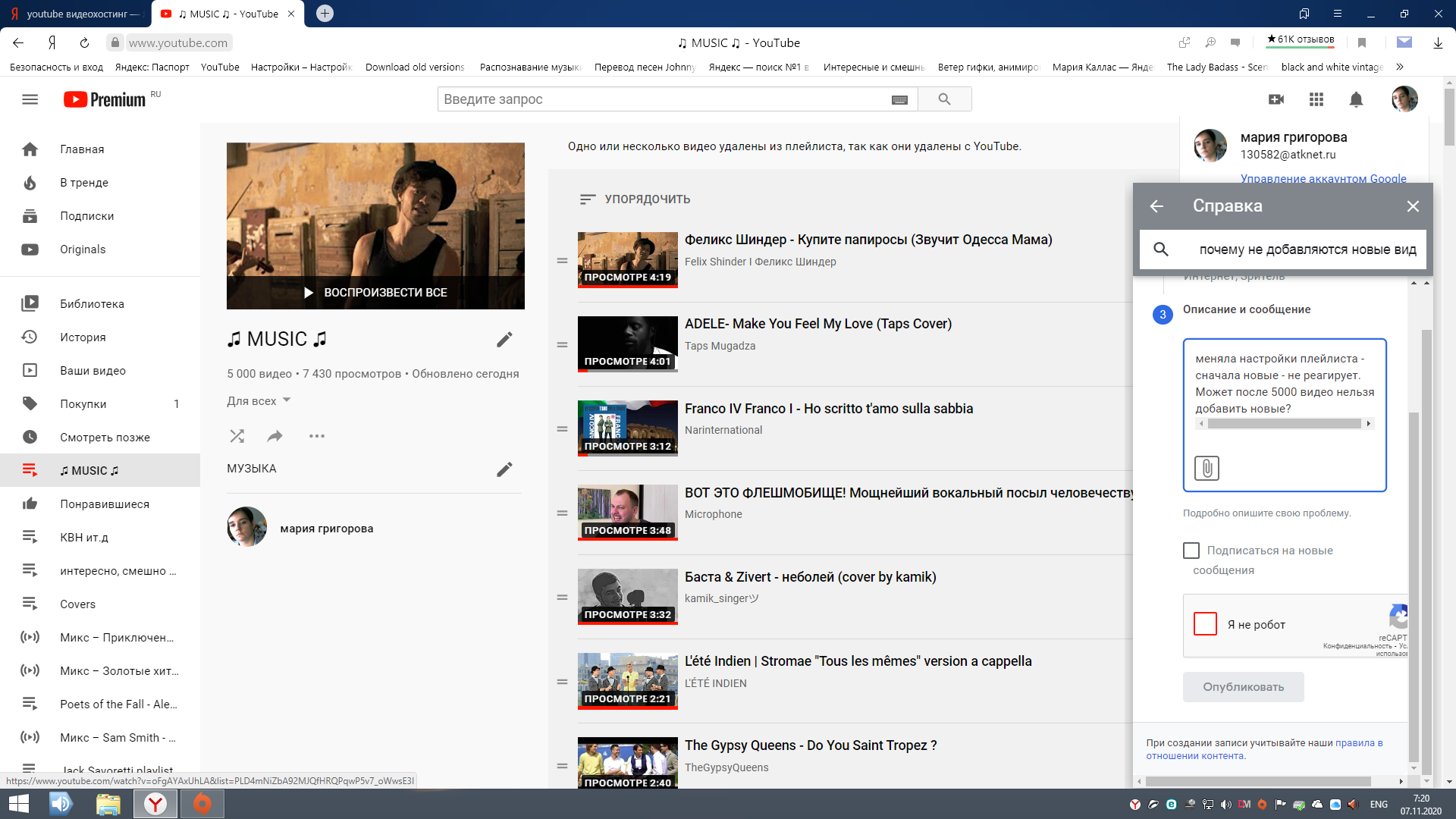Image resolution: width=1456 pixels, height=819 pixels.
Task: Open the 'мария григорова' channel owner link
Action: point(326,529)
